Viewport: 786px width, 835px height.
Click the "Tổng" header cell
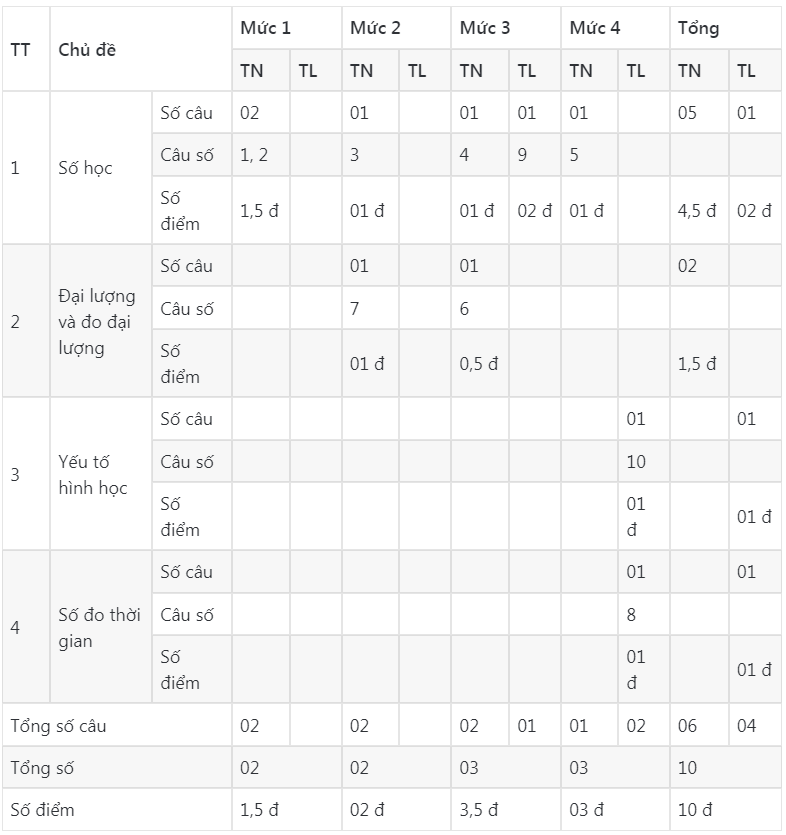click(x=726, y=28)
